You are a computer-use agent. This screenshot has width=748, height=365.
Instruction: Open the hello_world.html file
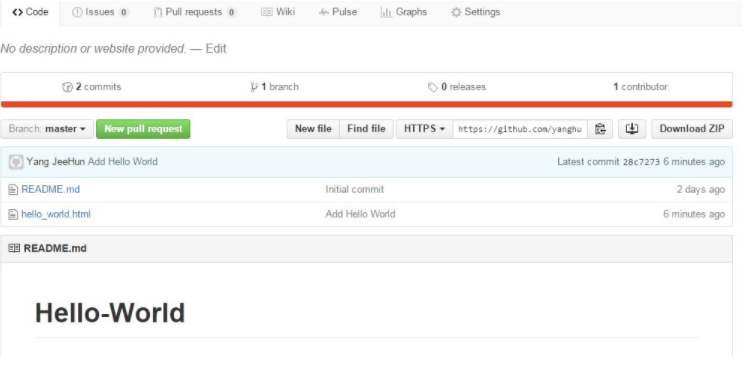(x=56, y=214)
